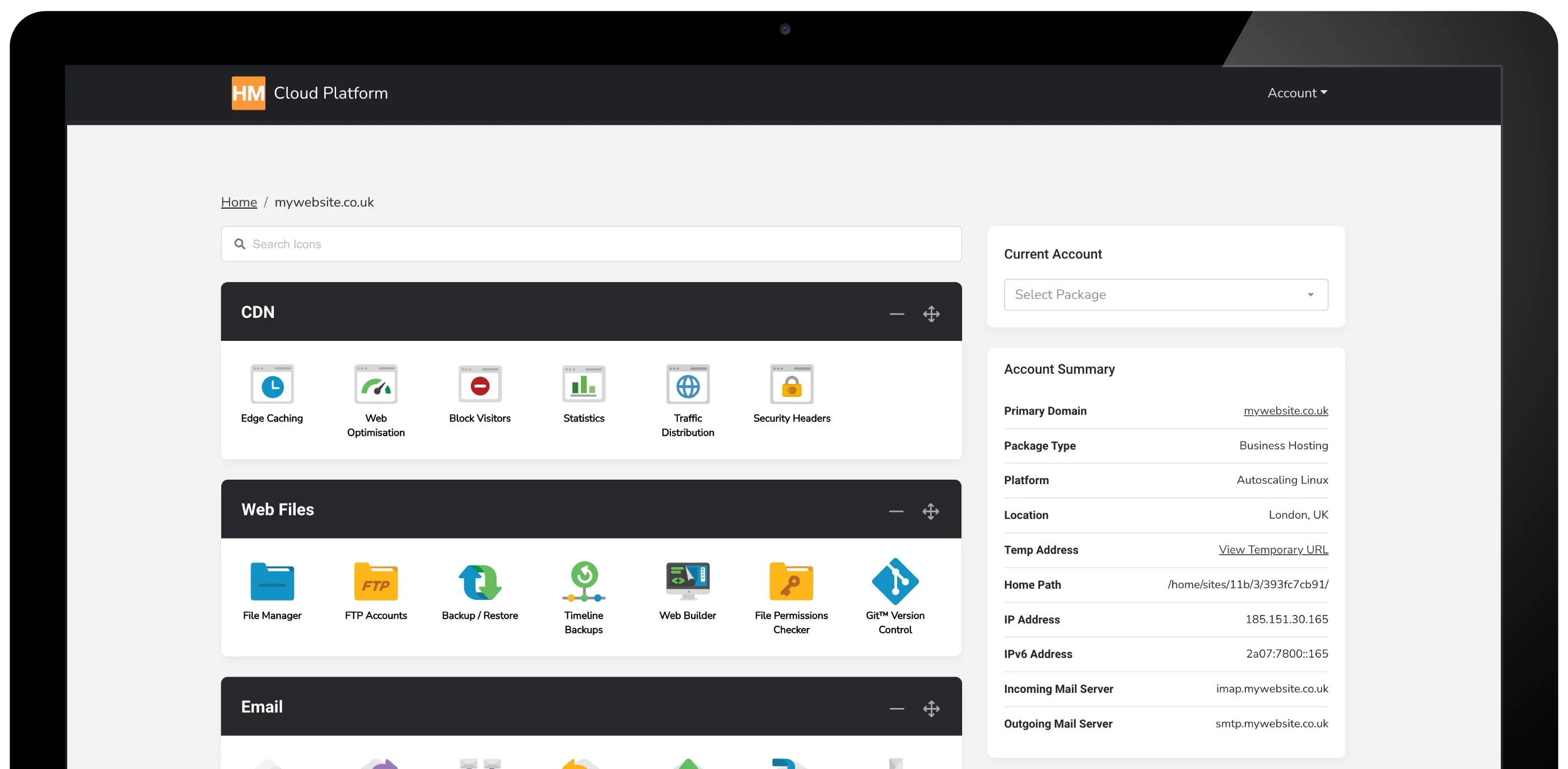1568x769 pixels.
Task: Collapse the Email section
Action: 896,708
